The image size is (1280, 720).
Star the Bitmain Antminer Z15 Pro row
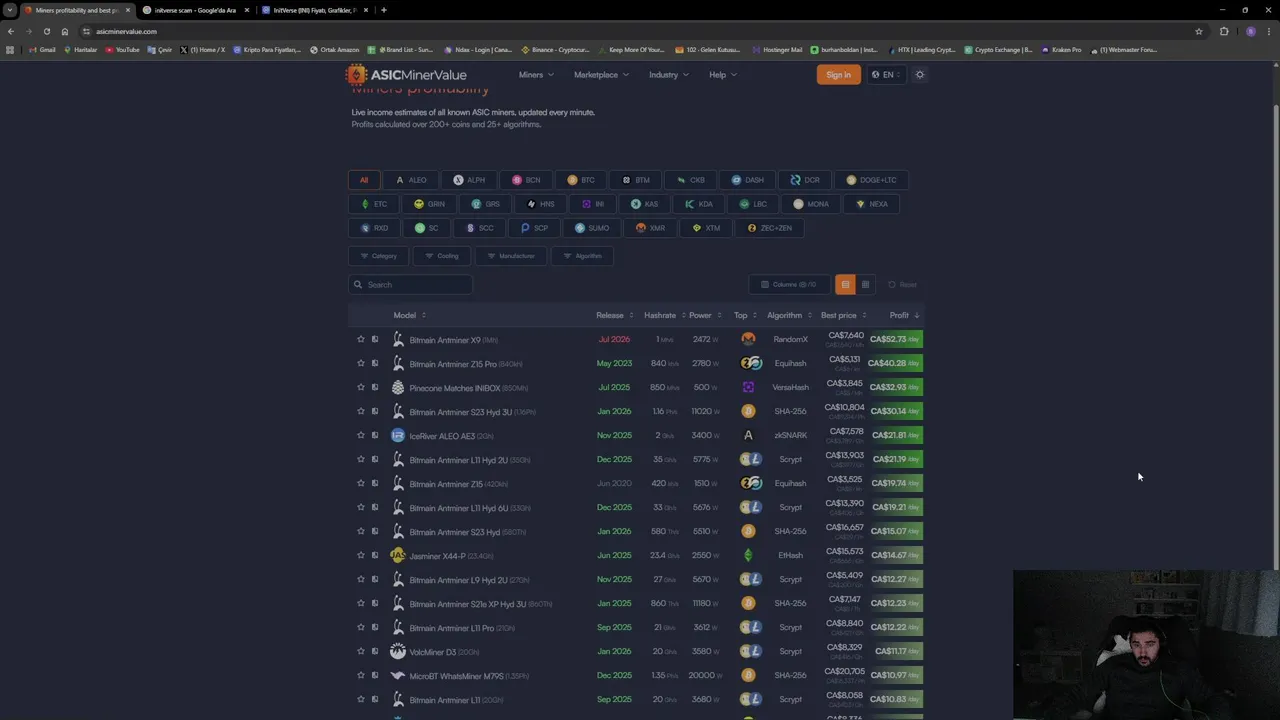(x=361, y=363)
